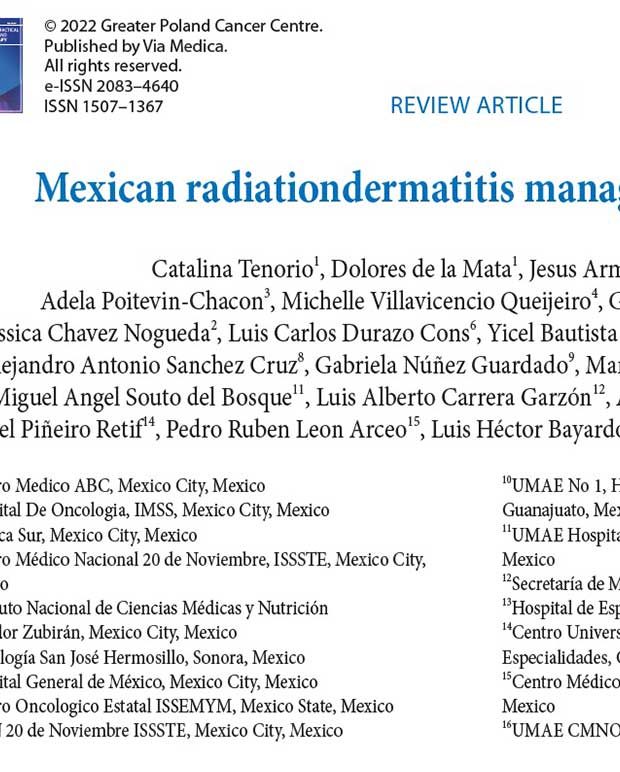Select the e-ISSN 2083–4640 number

[111, 86]
